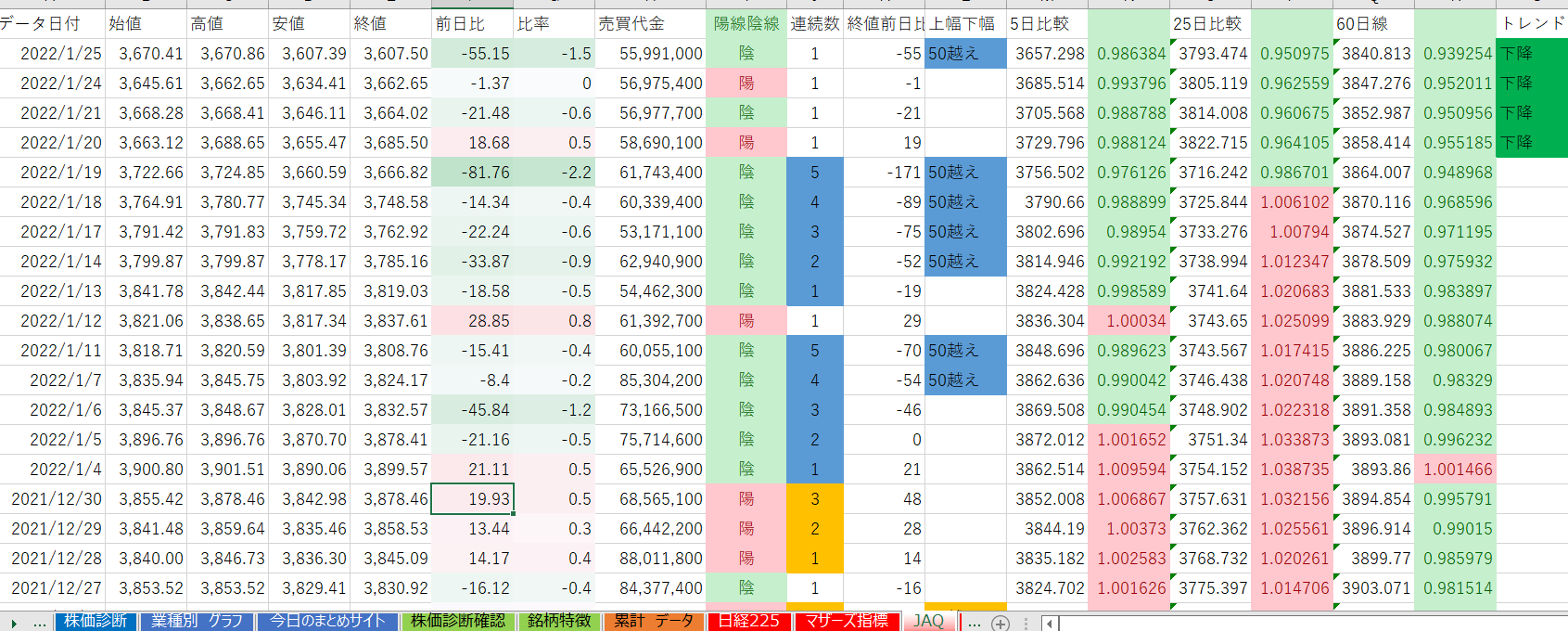Select the 陽 cell in 2022/1/12 row

coord(746,321)
